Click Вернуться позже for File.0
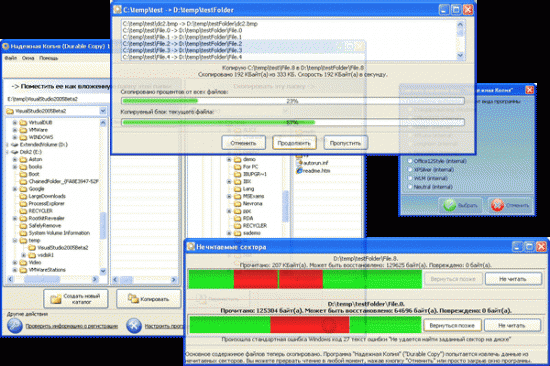The width and height of the screenshot is (550, 366). pos(452,325)
